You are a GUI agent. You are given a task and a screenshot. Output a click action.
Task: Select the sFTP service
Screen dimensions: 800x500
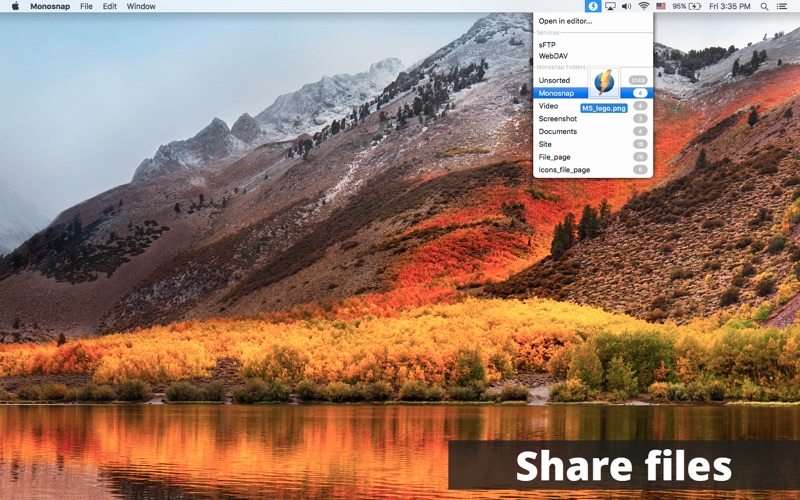click(x=547, y=44)
